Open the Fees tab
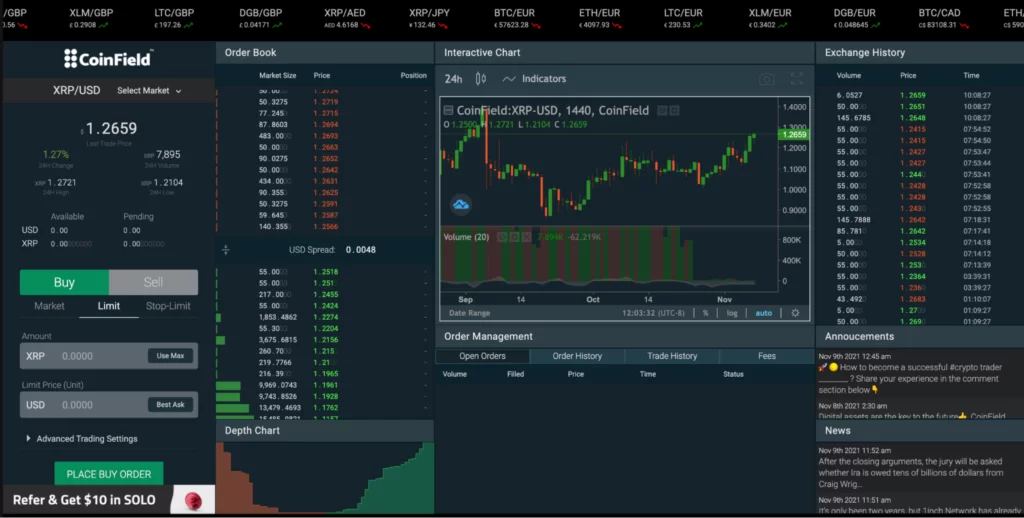Viewport: 1024px width, 518px height. coord(767,356)
